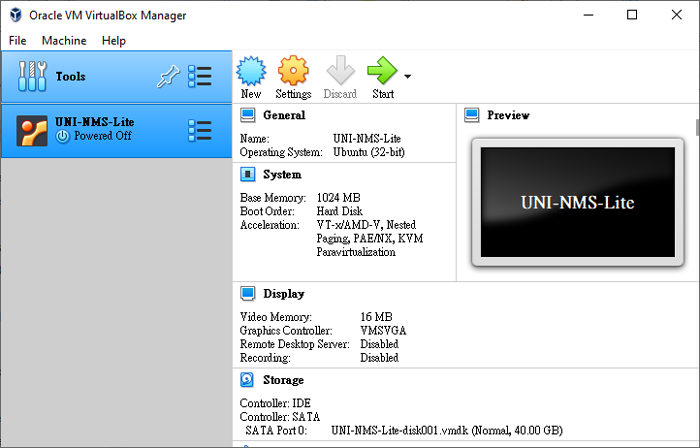Click the Storage section disk icon

click(x=247, y=380)
